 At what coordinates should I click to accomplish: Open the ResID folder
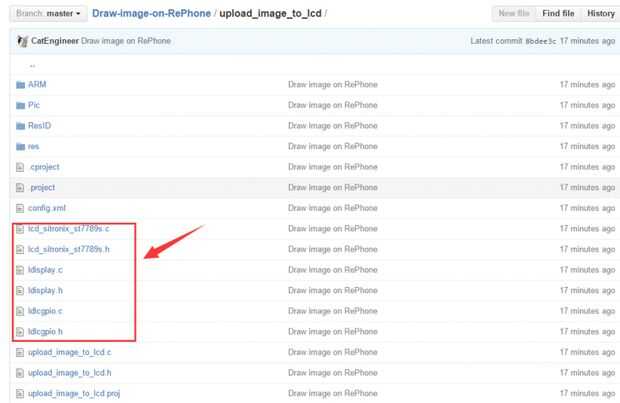(x=40, y=125)
